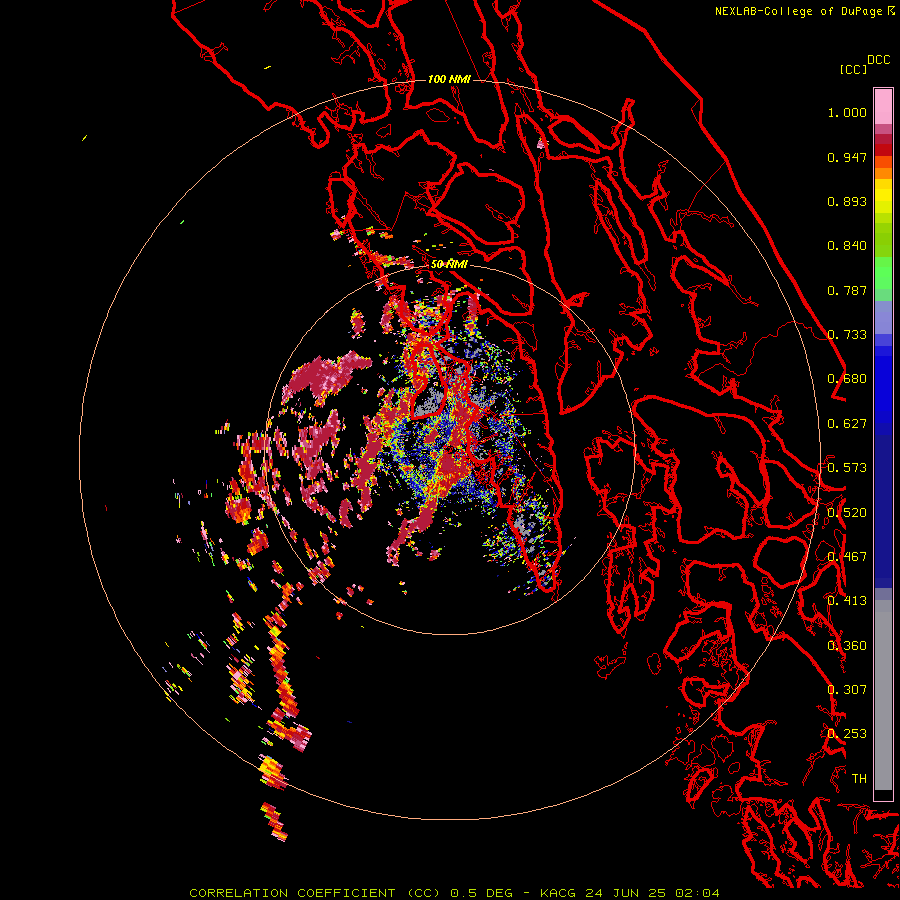This screenshot has height=900, width=900.
Task: Click the 50 NMI range ring label
Action: [x=449, y=264]
